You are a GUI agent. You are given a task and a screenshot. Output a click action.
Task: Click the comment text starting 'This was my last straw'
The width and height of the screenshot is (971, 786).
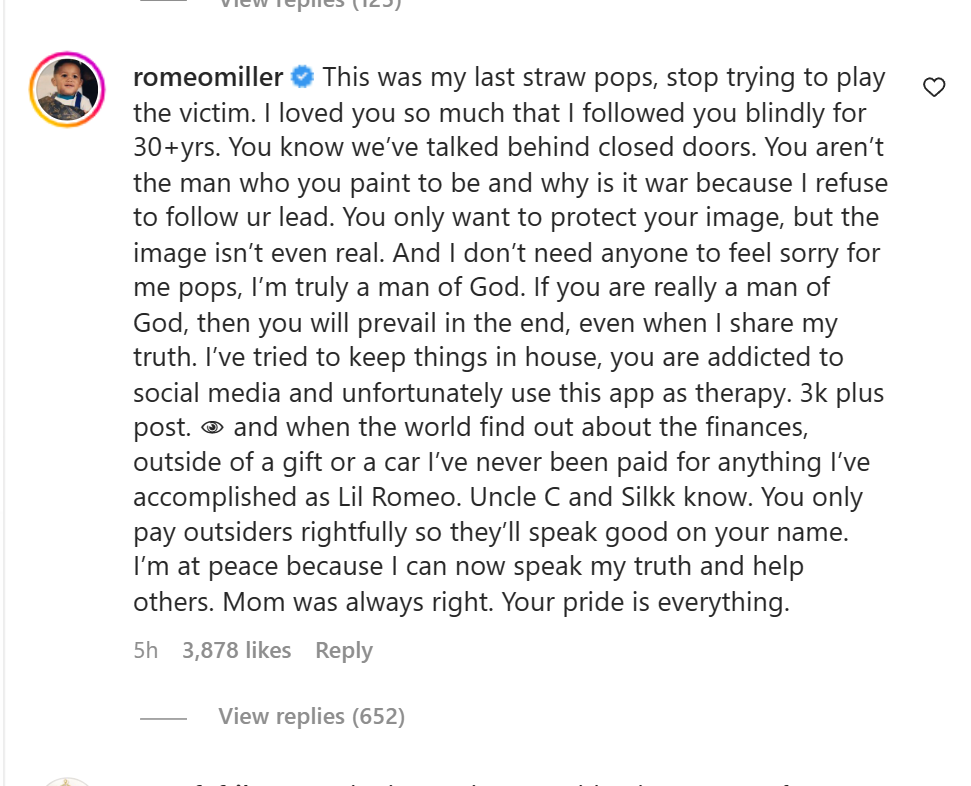510,339
